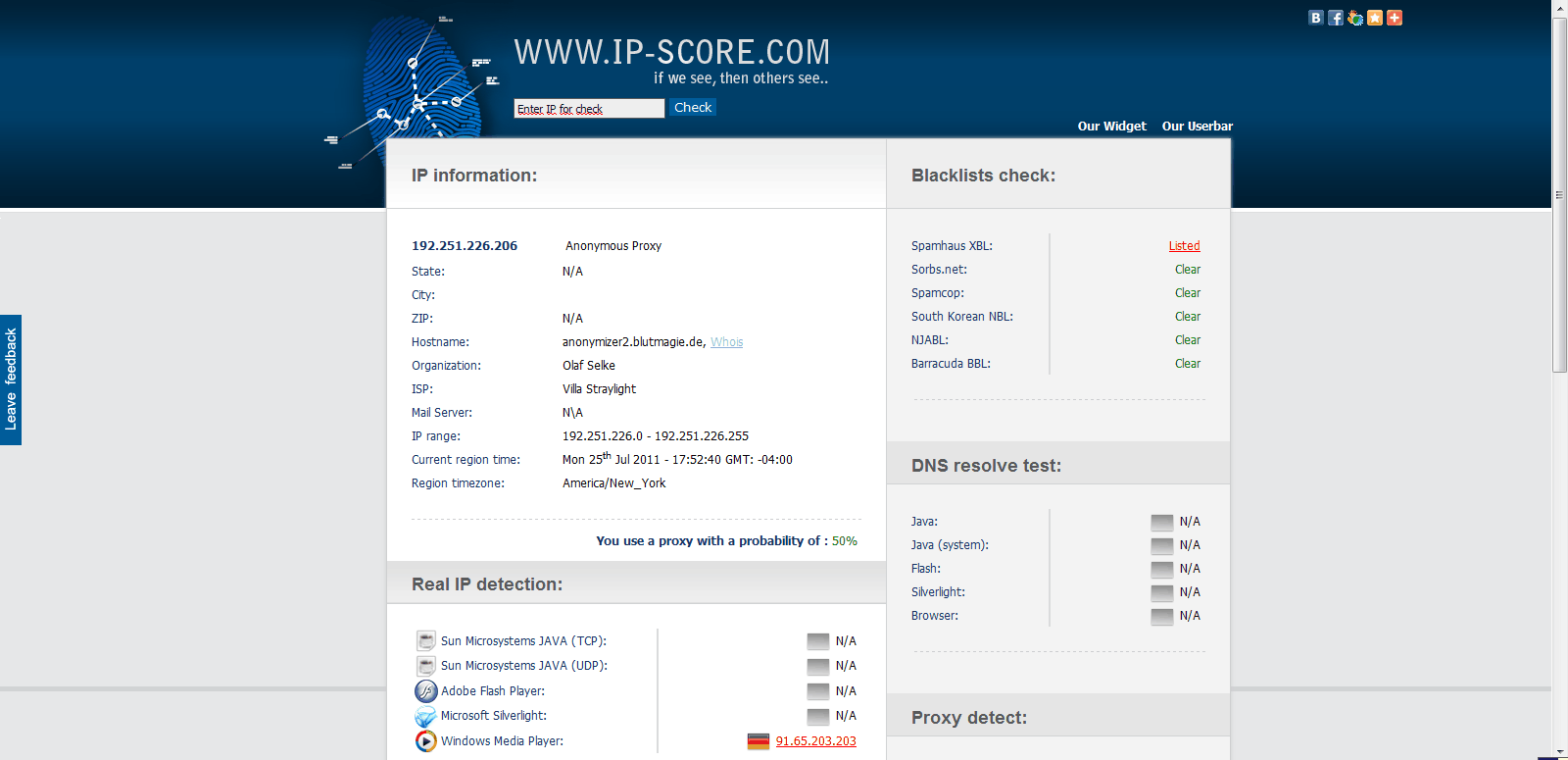Click the current region time value
Image resolution: width=1568 pixels, height=760 pixels.
(x=677, y=459)
